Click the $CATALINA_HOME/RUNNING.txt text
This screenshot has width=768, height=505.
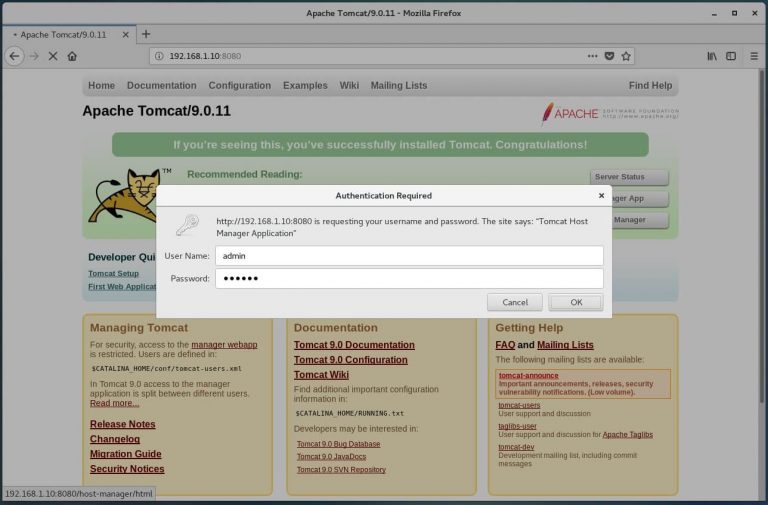(350, 413)
